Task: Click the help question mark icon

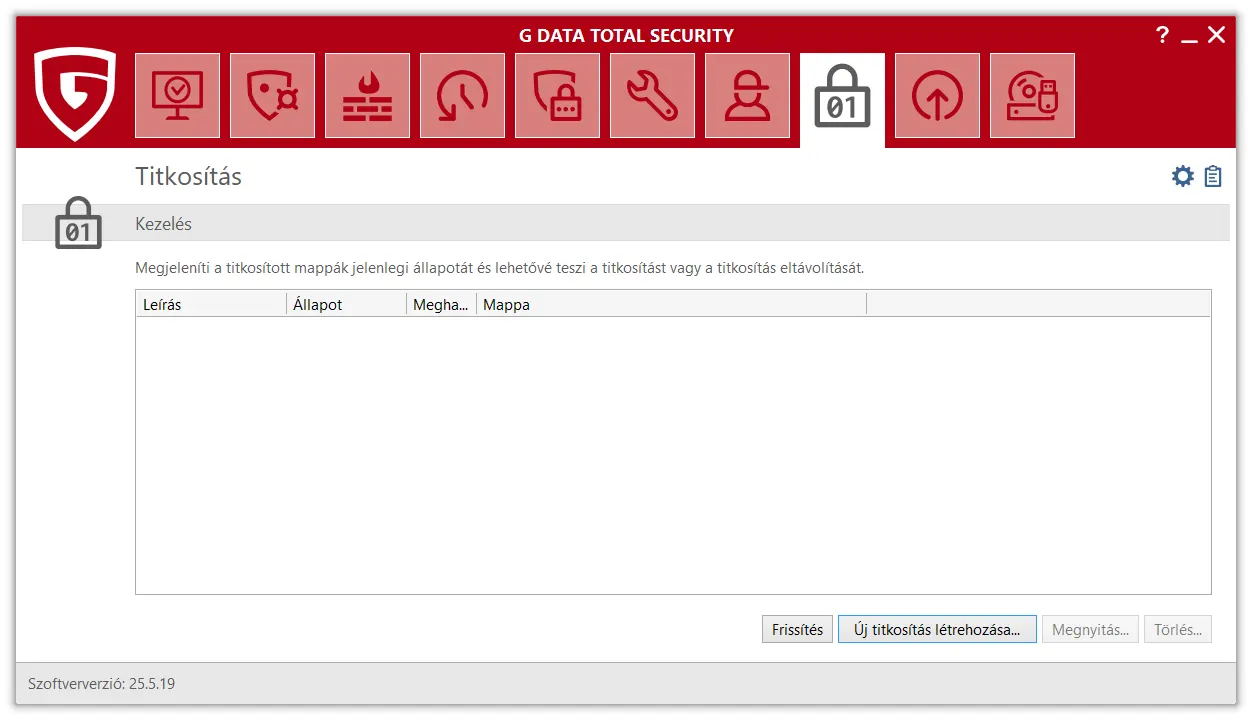Action: [x=1162, y=36]
